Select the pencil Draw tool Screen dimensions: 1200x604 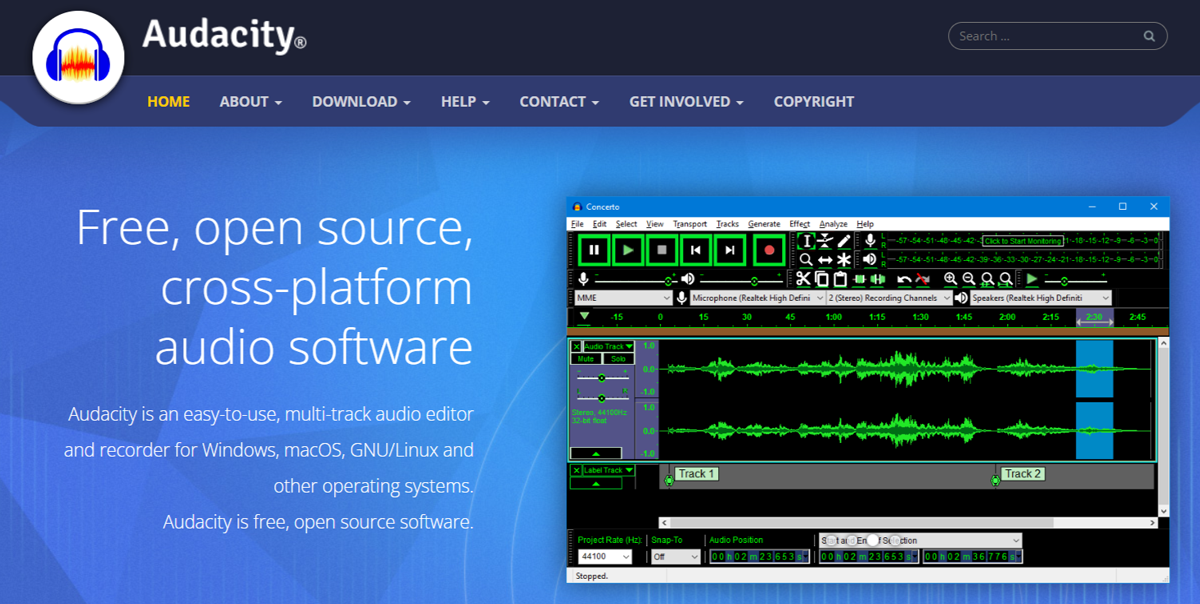[x=843, y=241]
